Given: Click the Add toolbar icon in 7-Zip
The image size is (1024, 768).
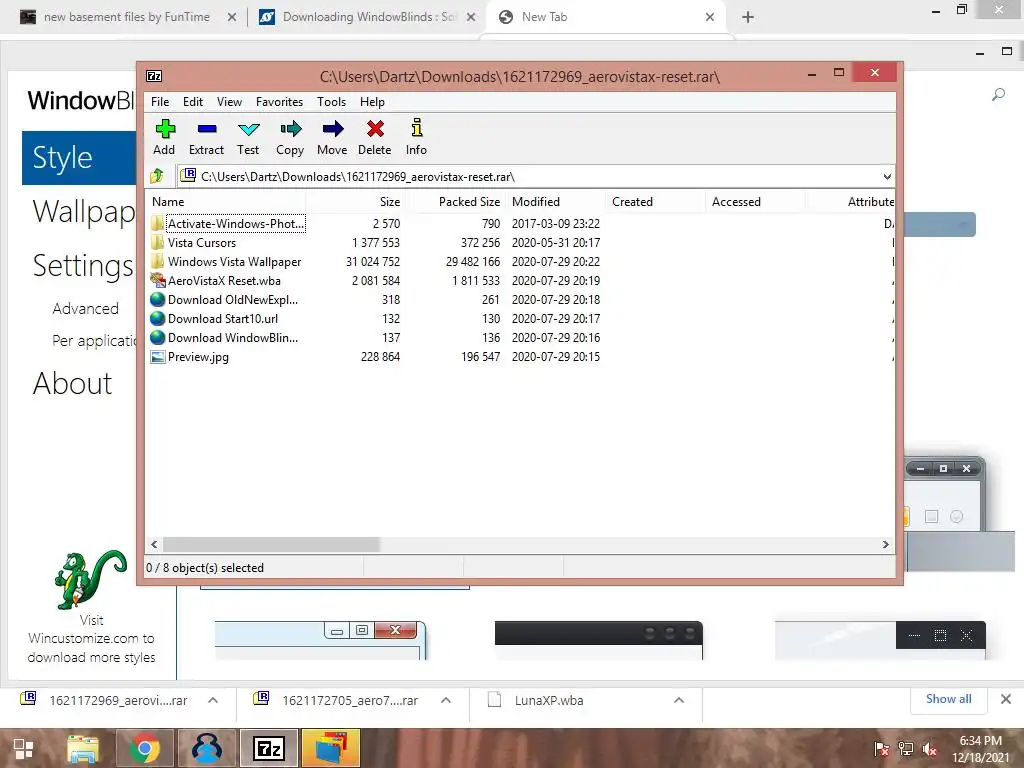Looking at the screenshot, I should click(165, 129).
